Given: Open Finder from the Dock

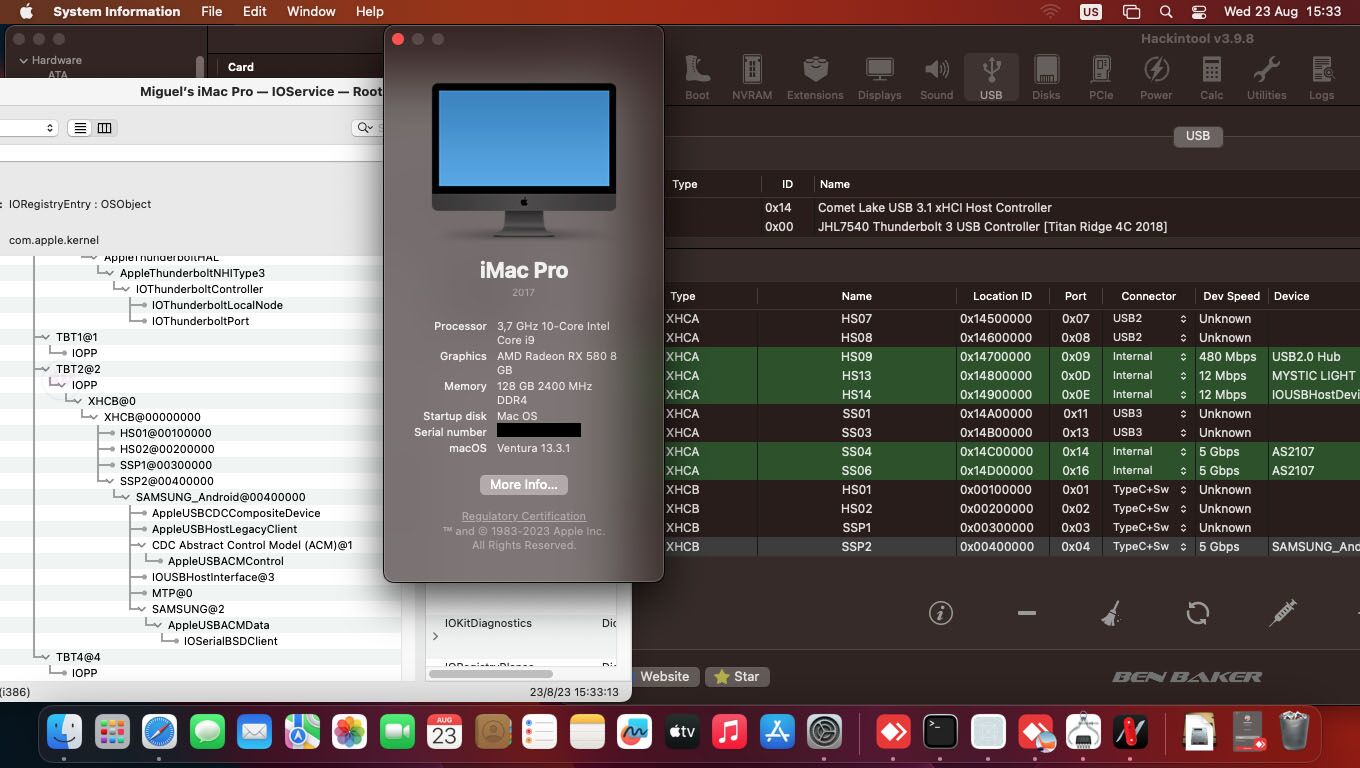Looking at the screenshot, I should 65,732.
